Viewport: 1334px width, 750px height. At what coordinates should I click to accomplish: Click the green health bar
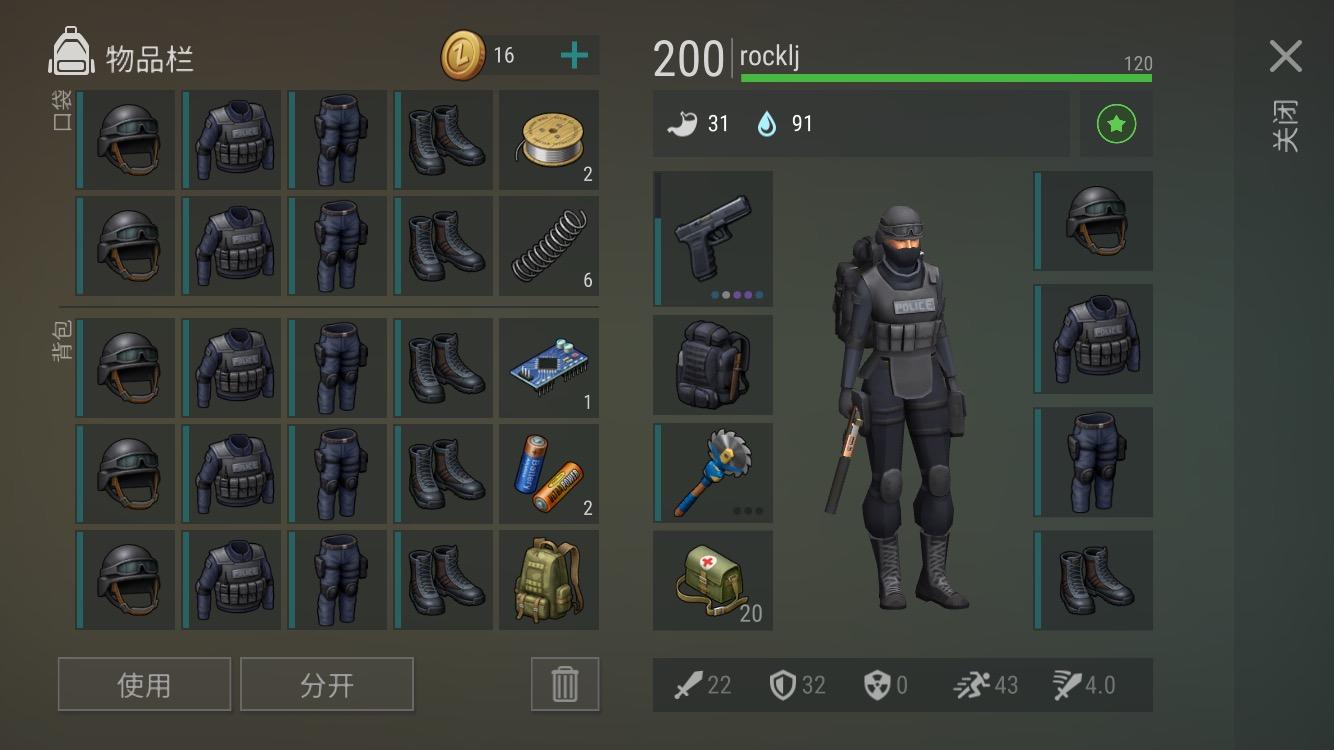point(946,77)
